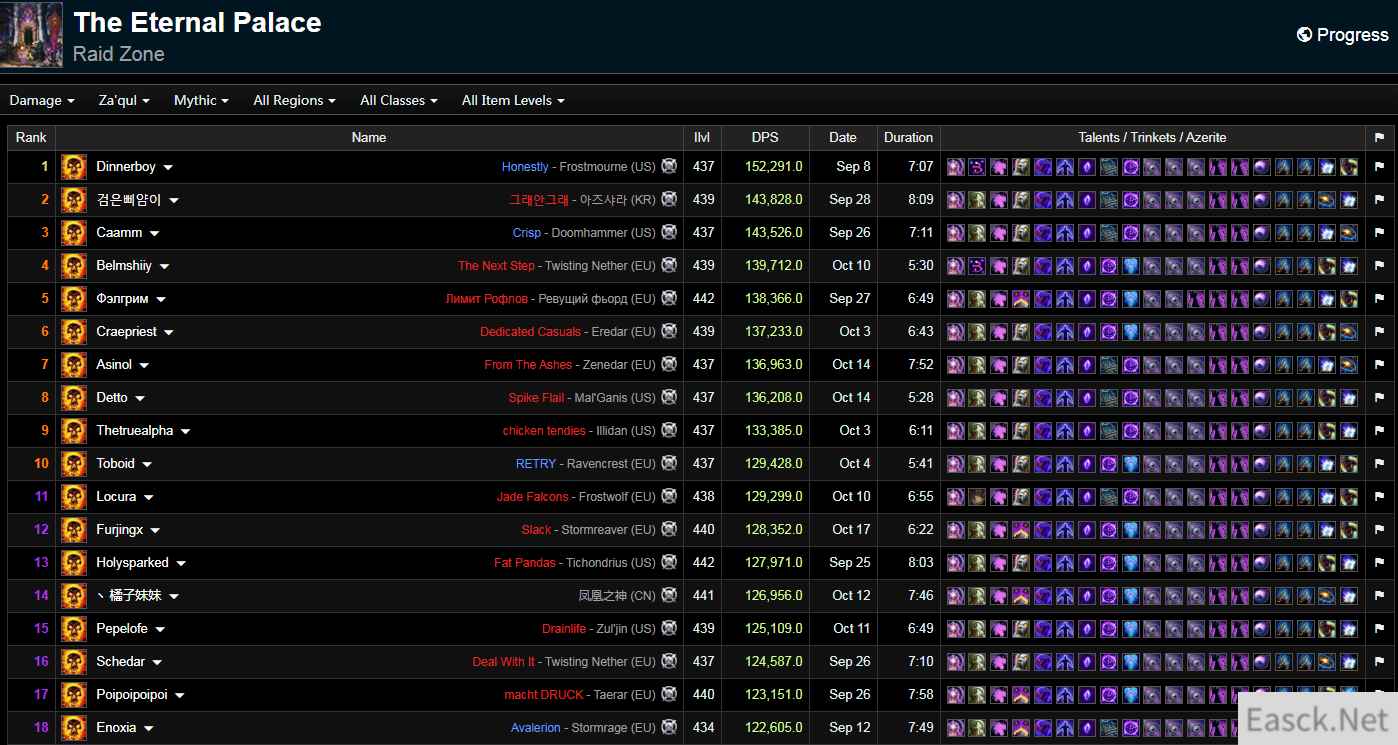
Task: Sort by the DPS column header
Action: (x=765, y=138)
